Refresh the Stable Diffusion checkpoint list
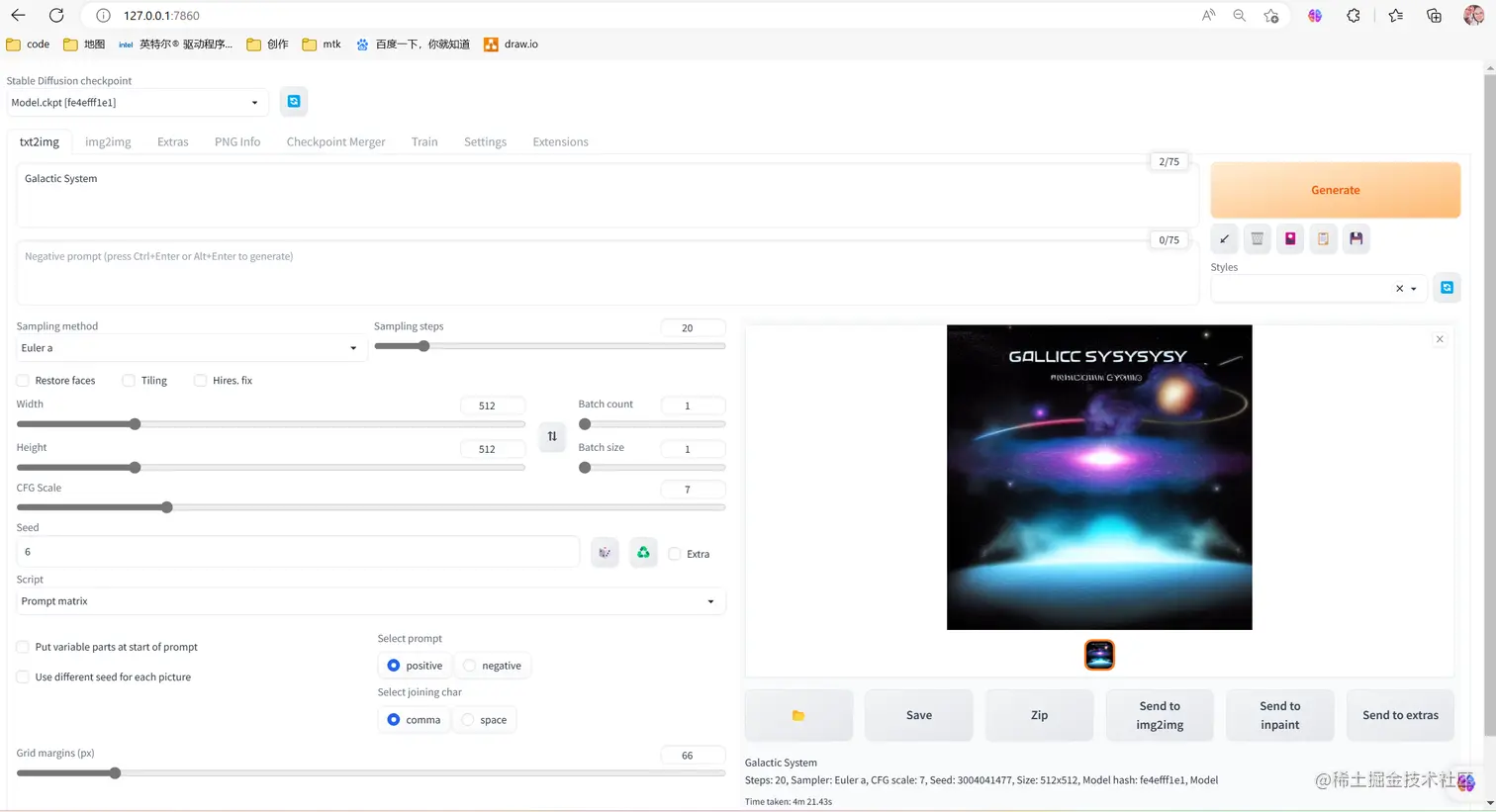Screen dimensions: 1496x812 click(x=294, y=101)
